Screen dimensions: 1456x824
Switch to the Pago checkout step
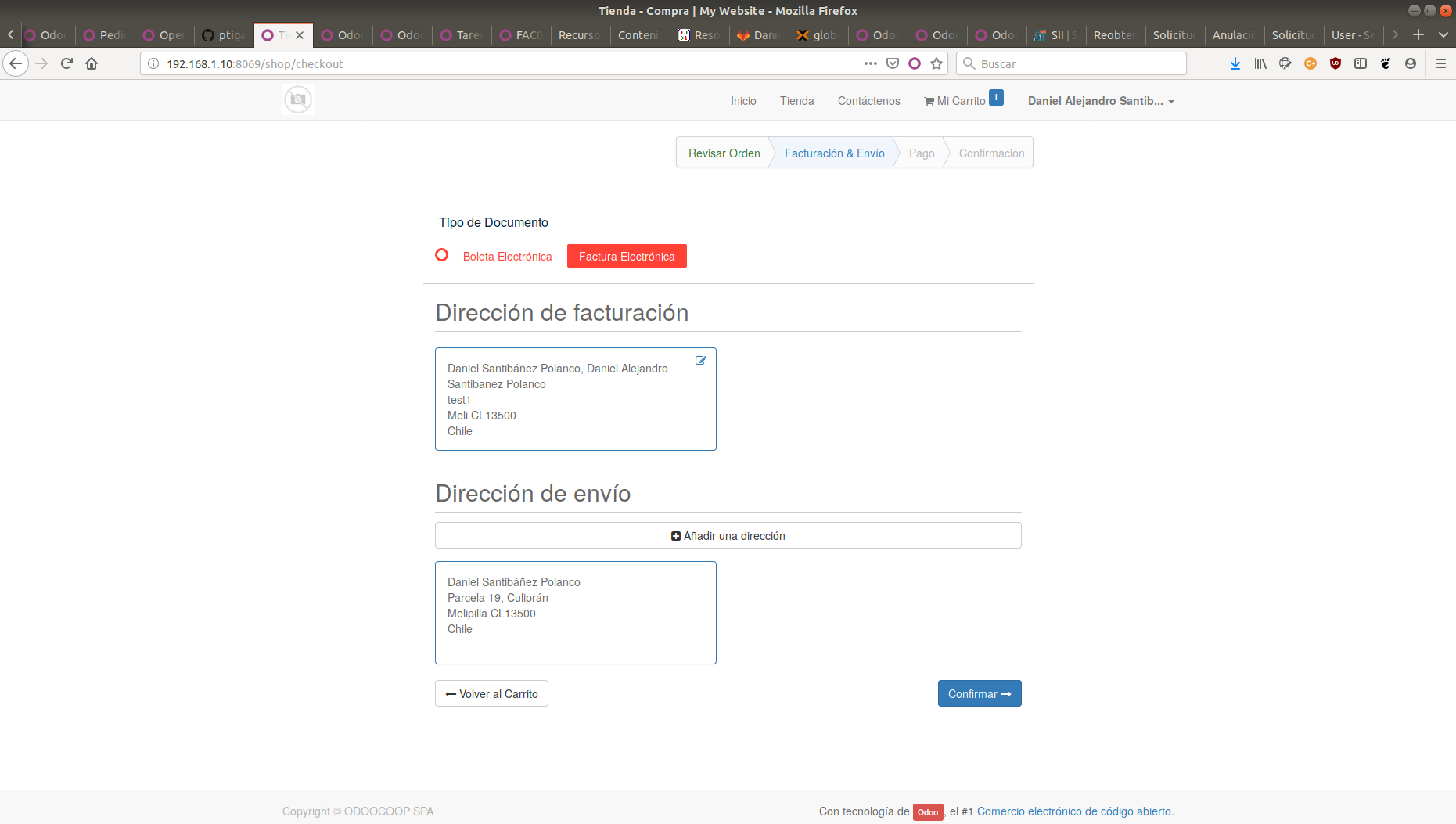tap(921, 153)
